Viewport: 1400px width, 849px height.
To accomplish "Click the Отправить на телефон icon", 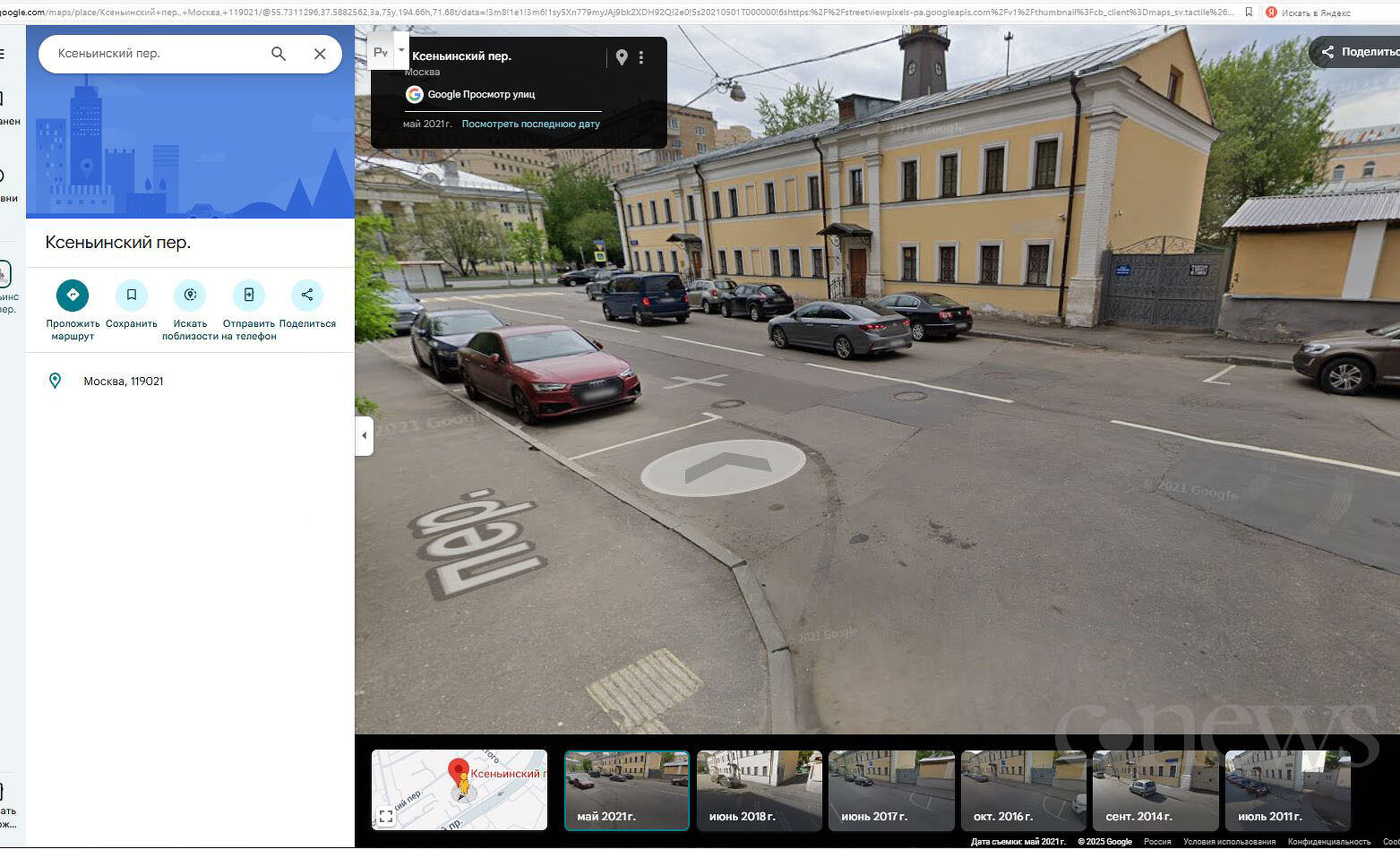I will click(249, 295).
